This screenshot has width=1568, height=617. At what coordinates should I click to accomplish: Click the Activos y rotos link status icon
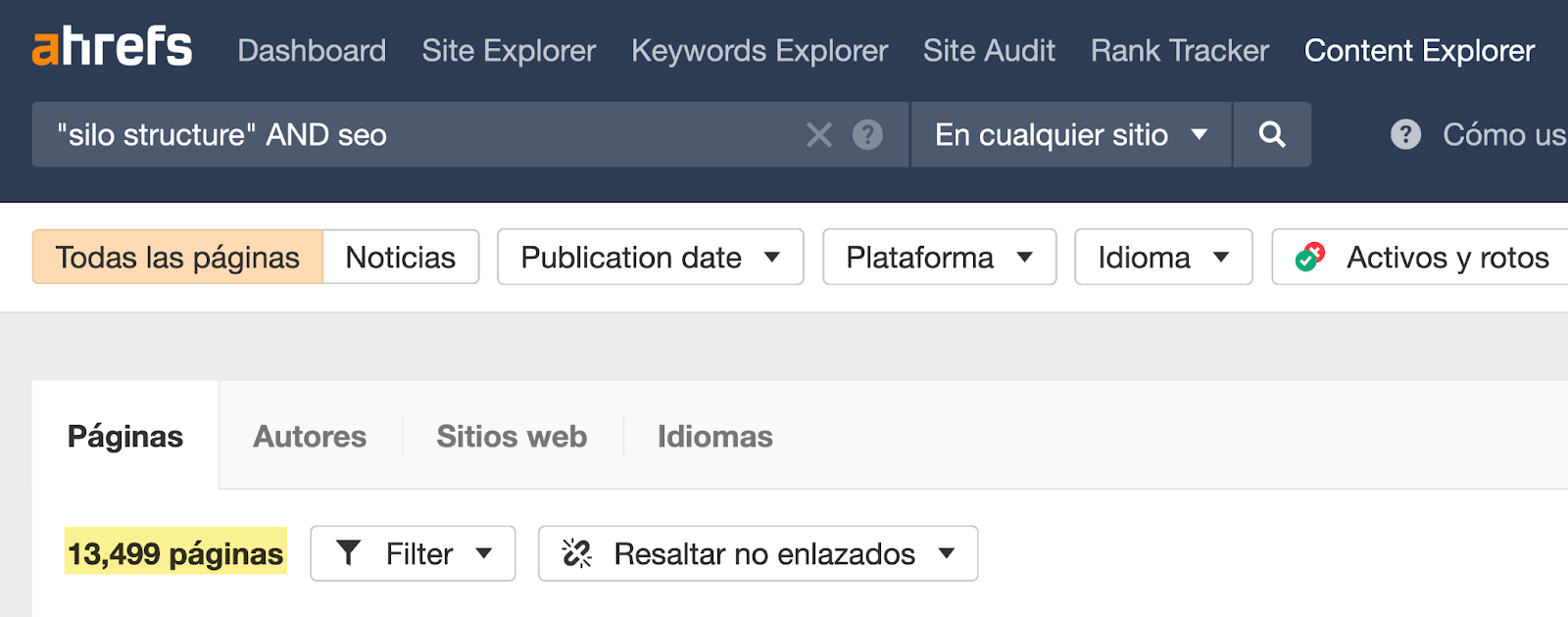pyautogui.click(x=1309, y=257)
